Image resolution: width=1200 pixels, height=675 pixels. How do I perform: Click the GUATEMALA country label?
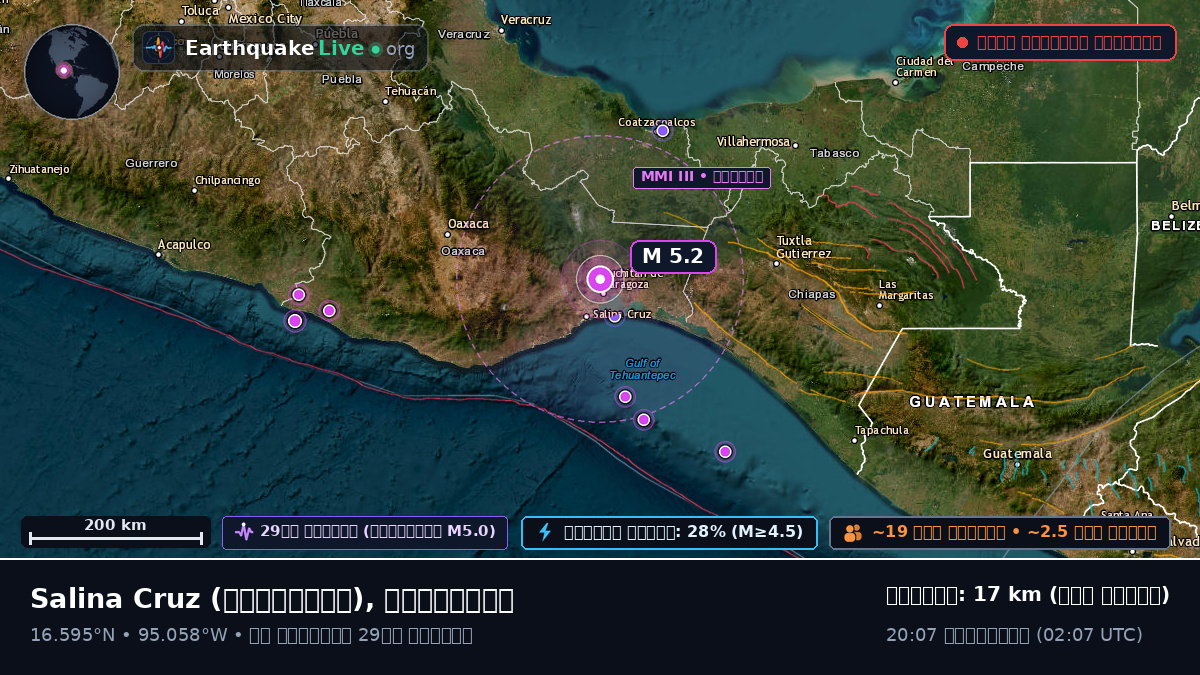click(x=972, y=402)
